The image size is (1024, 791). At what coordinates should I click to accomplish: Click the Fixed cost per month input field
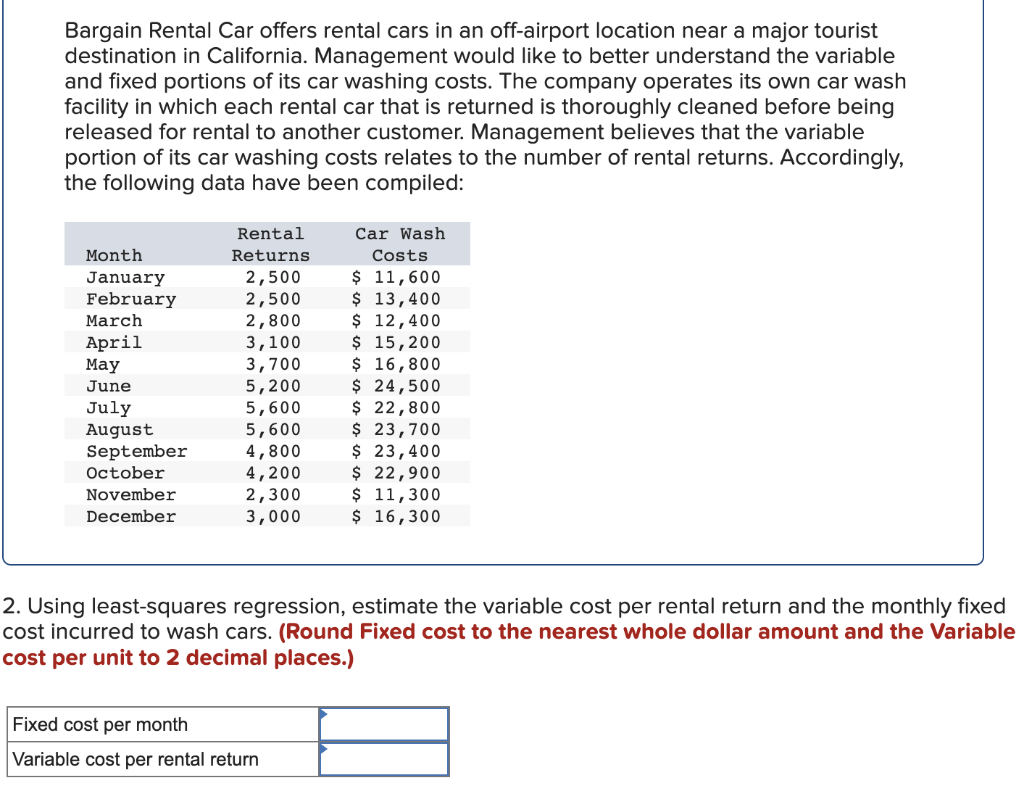[383, 723]
